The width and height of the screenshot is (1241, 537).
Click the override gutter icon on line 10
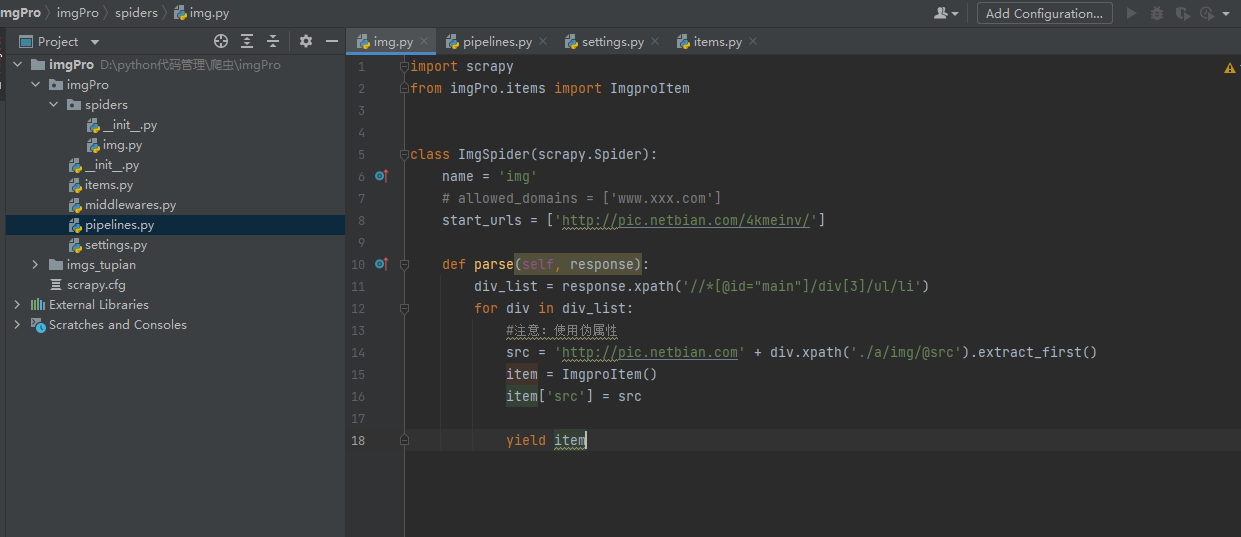coord(380,264)
